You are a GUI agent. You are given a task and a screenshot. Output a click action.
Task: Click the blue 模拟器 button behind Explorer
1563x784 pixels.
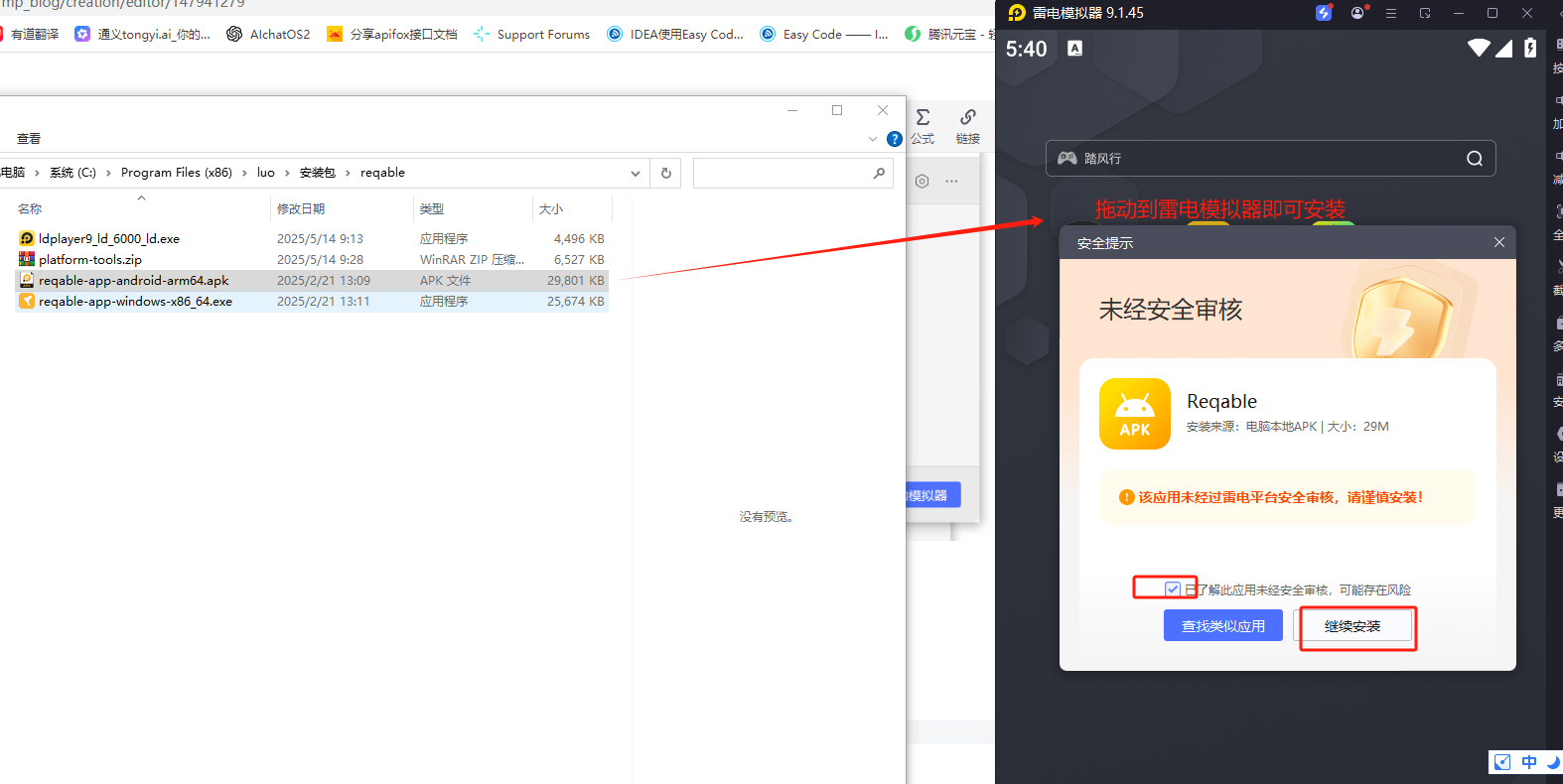pos(932,495)
